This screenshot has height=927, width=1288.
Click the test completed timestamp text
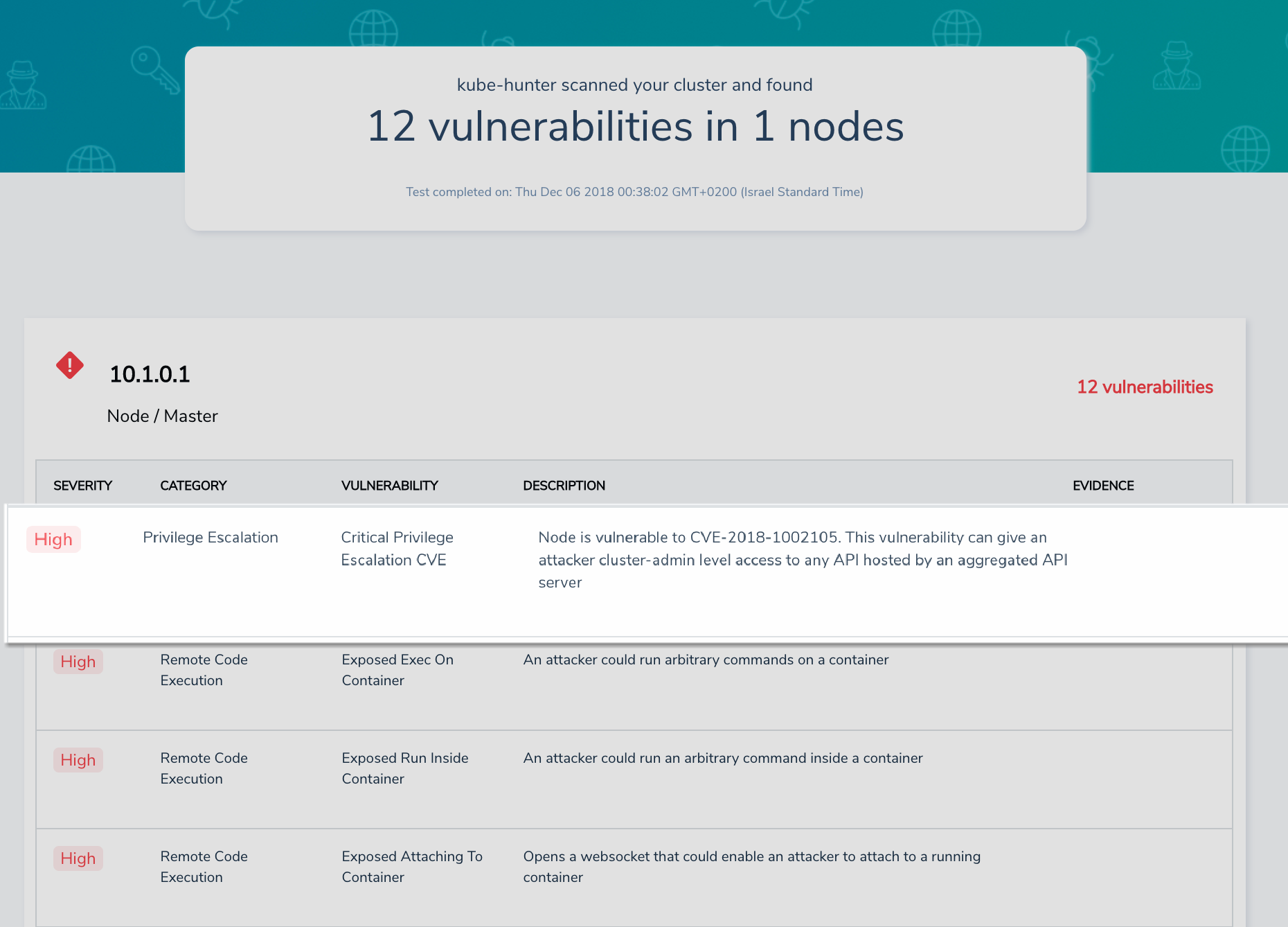[634, 192]
